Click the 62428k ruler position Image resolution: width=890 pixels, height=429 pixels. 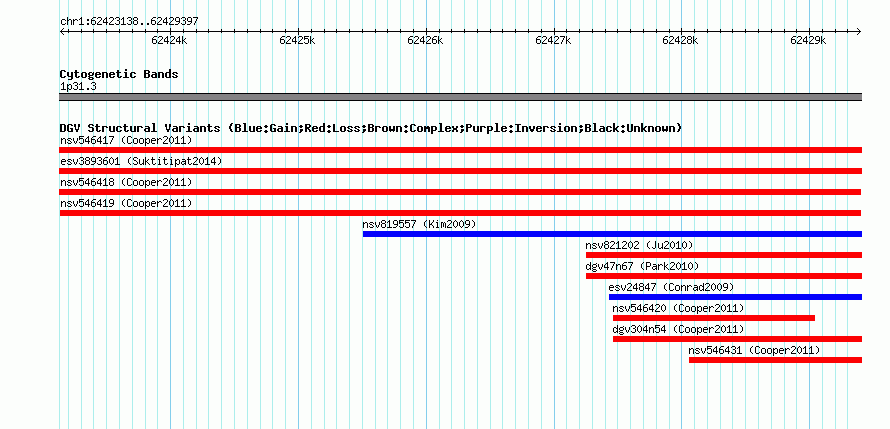681,40
